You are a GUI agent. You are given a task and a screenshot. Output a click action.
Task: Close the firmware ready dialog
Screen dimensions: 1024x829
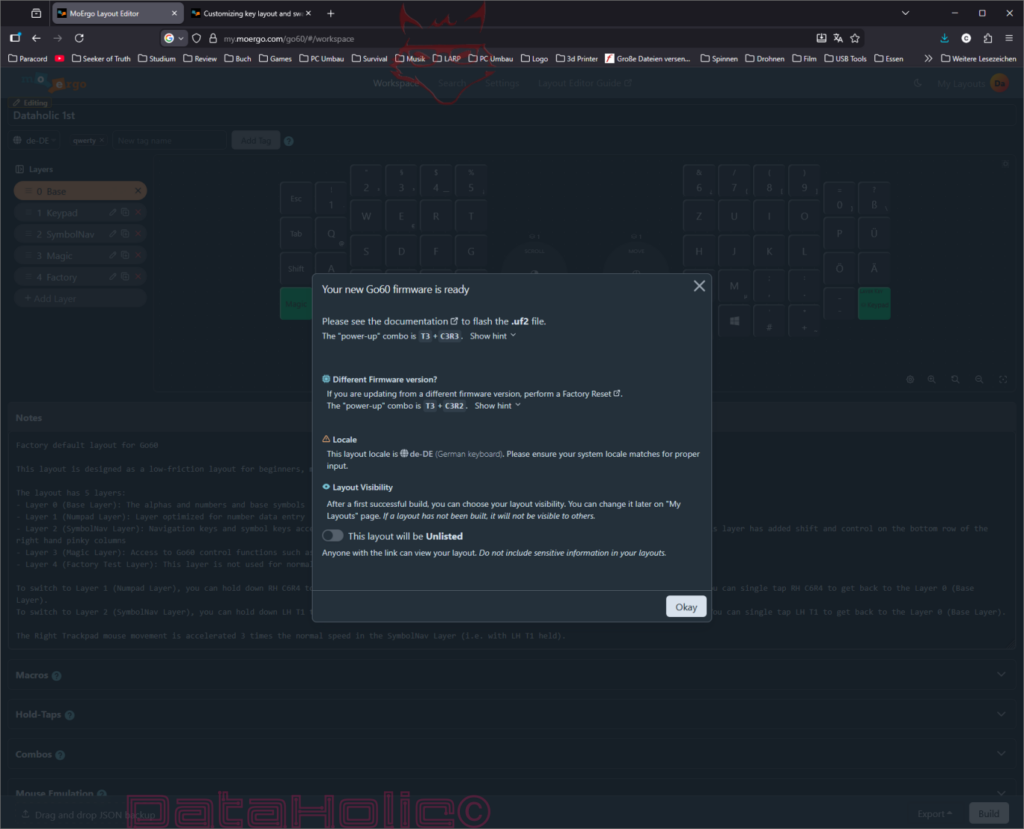[699, 286]
